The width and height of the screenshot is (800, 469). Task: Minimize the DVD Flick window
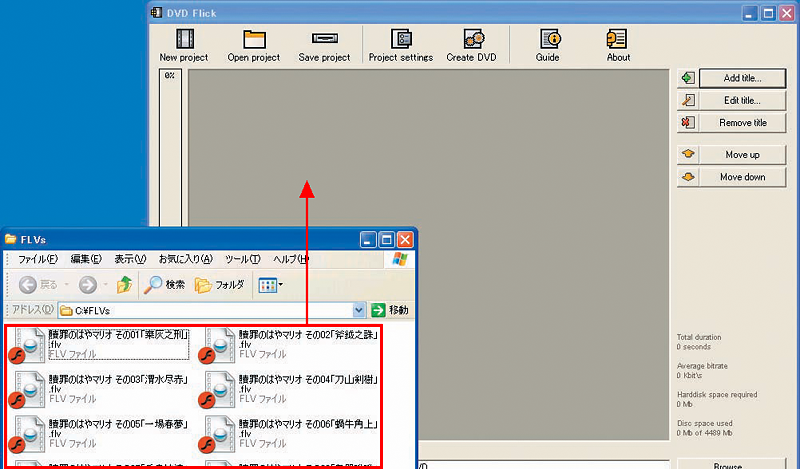coord(749,13)
